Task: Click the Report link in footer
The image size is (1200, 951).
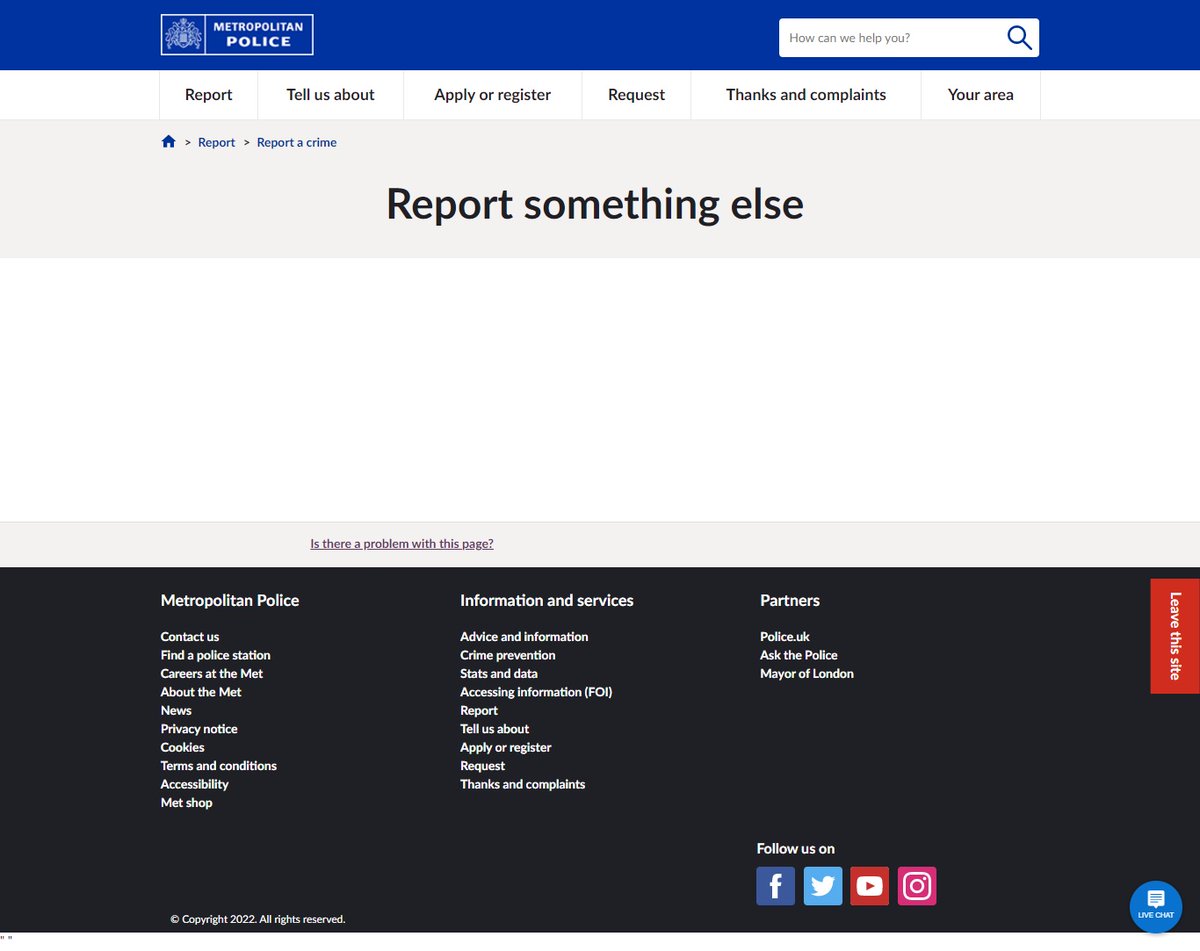Action: 479,711
